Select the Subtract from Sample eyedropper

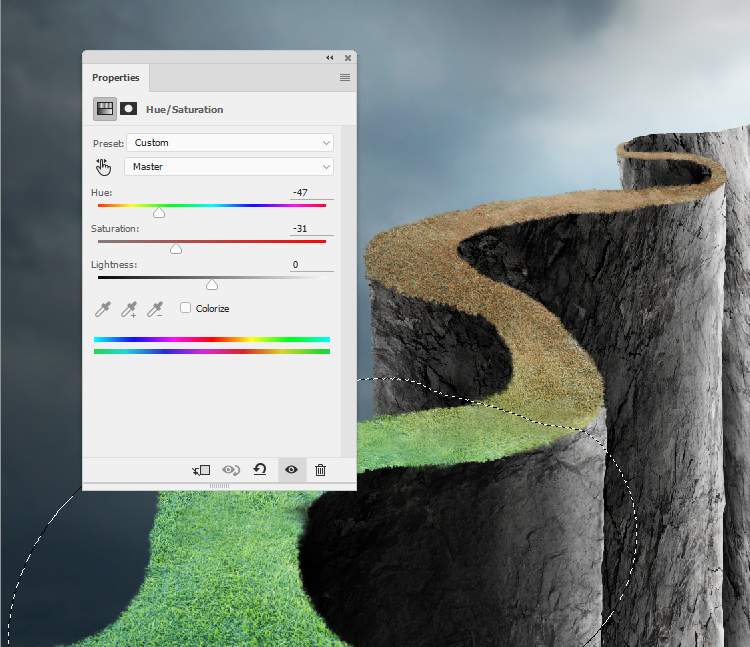pyautogui.click(x=154, y=309)
